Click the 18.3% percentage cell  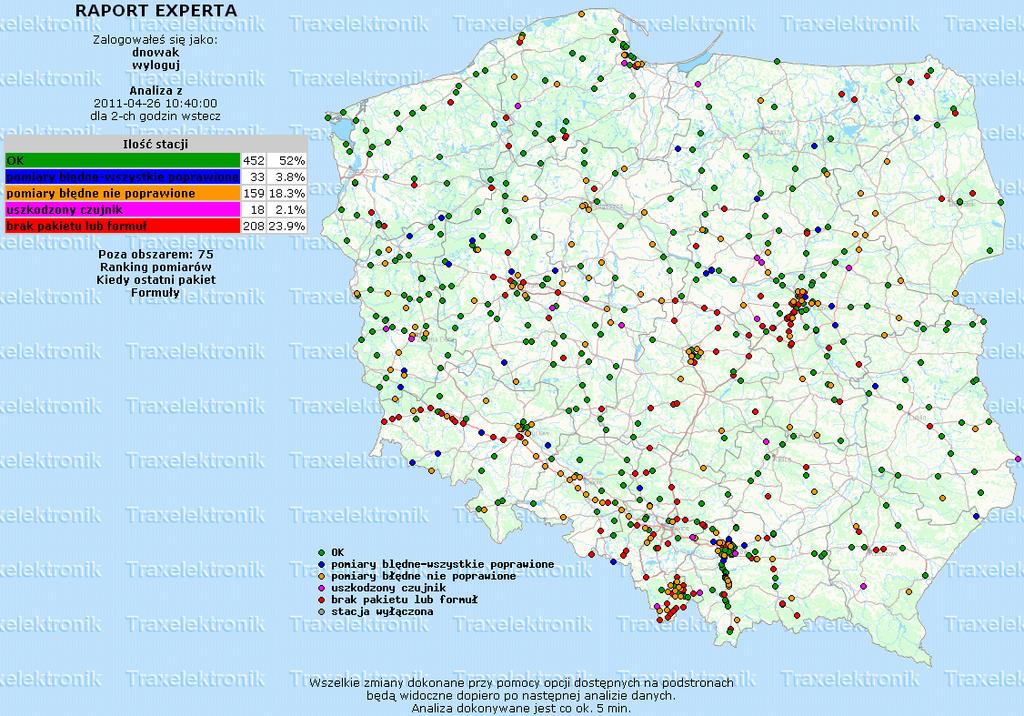click(x=287, y=193)
